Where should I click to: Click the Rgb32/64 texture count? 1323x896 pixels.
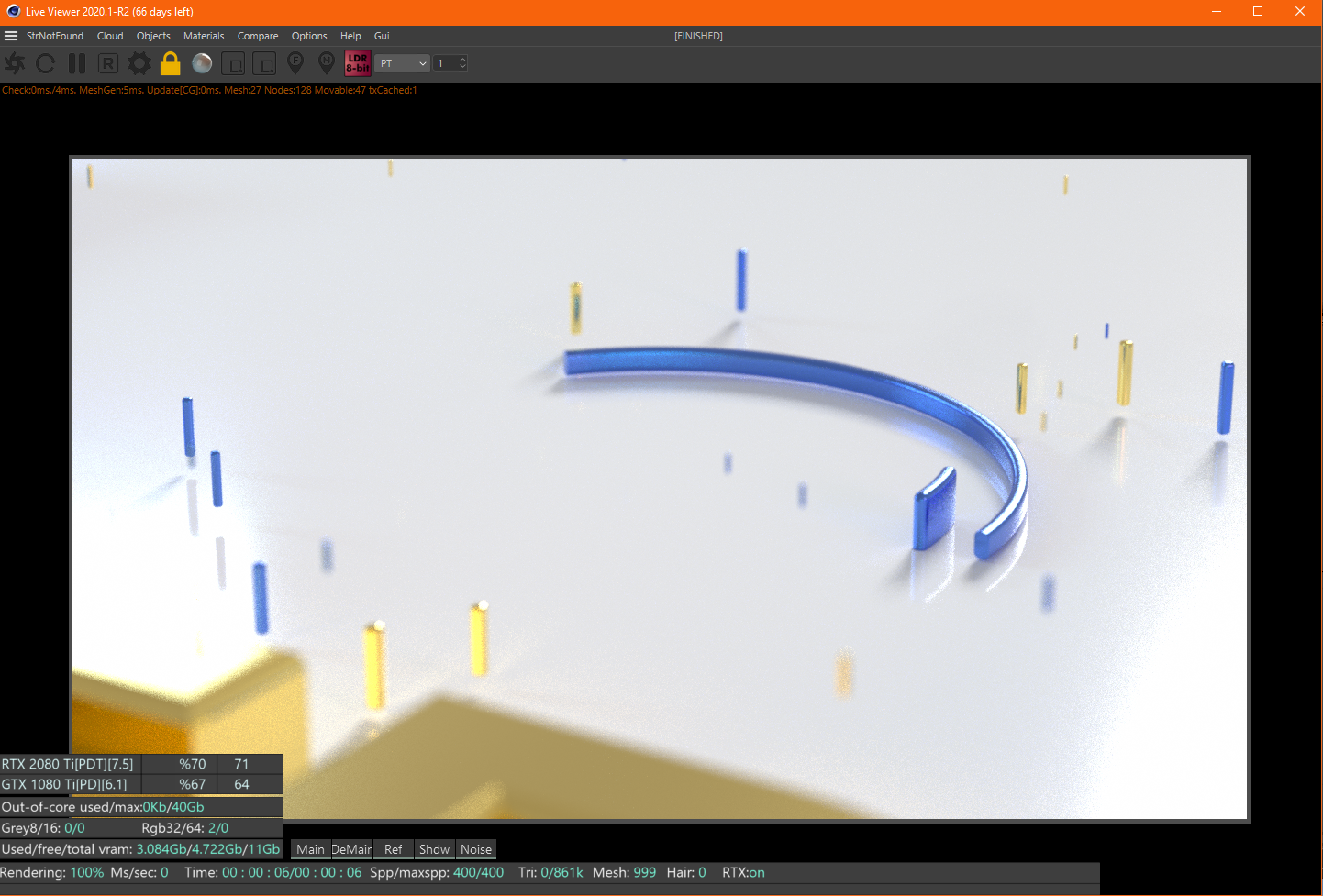(184, 828)
